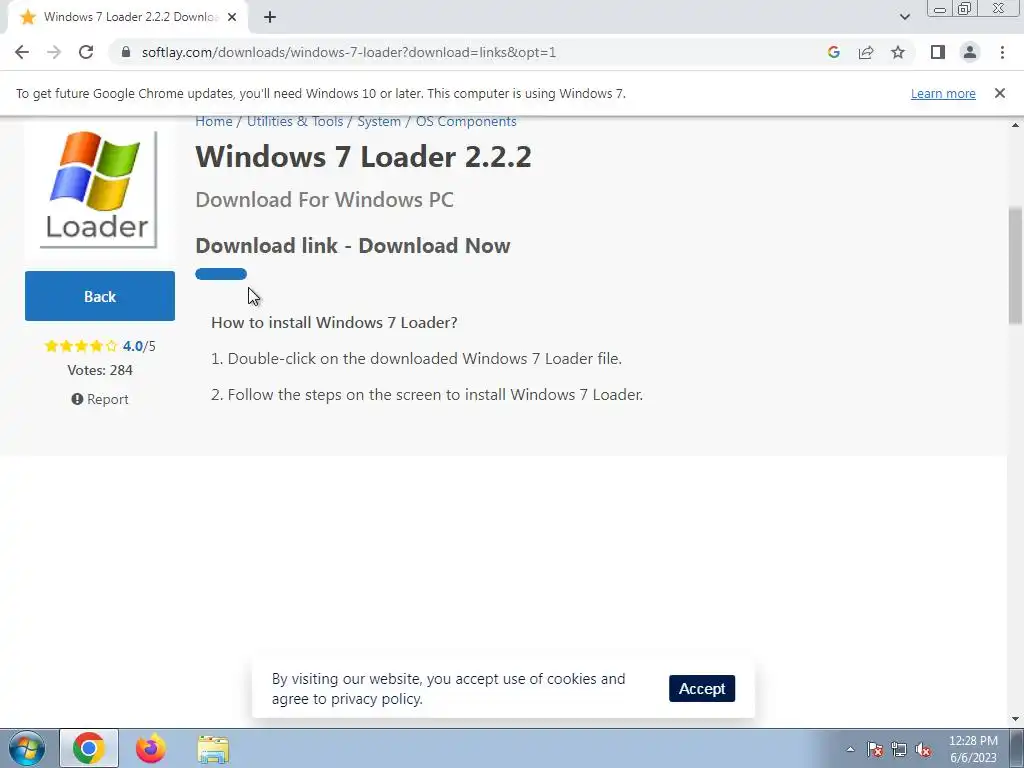Click the scrollbar up arrow
Viewport: 1024px width, 768px height.
click(1015, 125)
